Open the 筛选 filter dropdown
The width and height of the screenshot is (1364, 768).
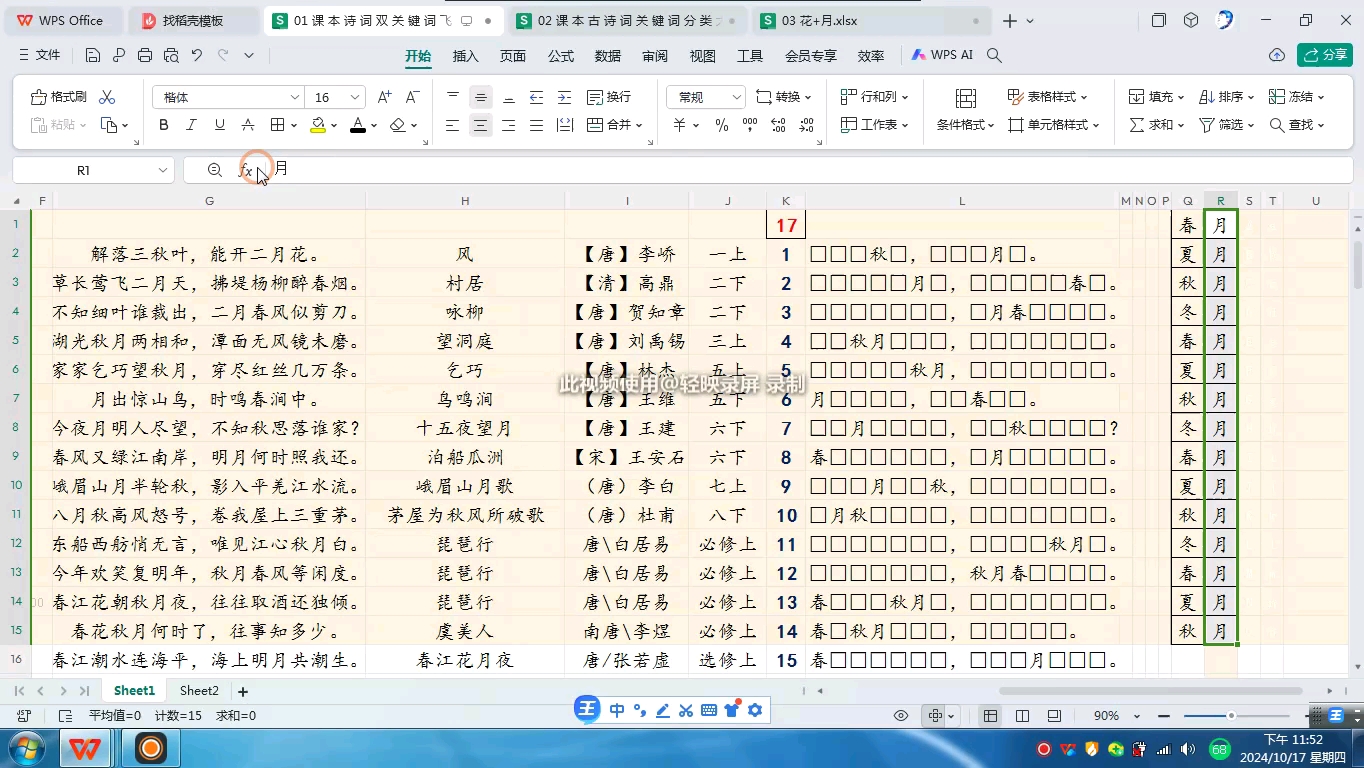coord(1250,125)
